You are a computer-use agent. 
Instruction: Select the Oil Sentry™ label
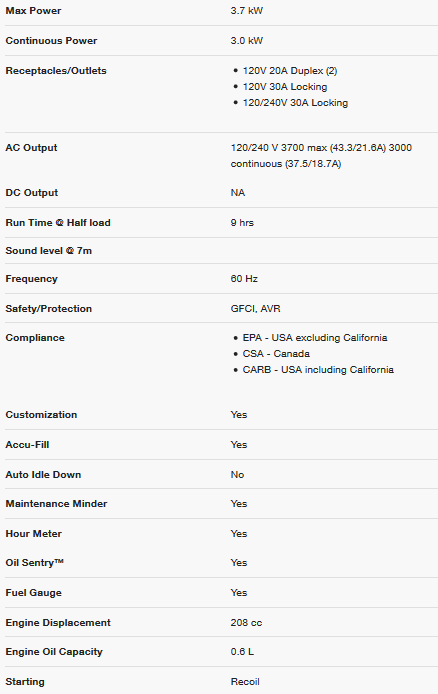pyautogui.click(x=35, y=563)
